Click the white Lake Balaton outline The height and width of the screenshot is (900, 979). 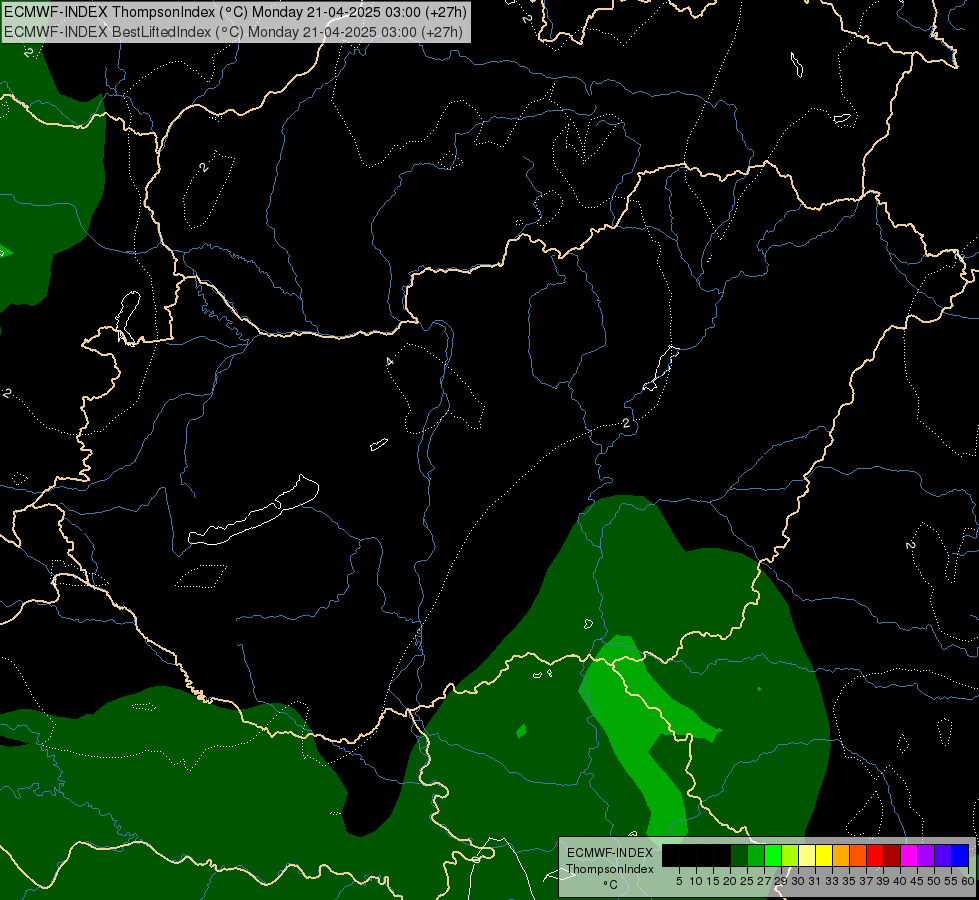tap(253, 510)
